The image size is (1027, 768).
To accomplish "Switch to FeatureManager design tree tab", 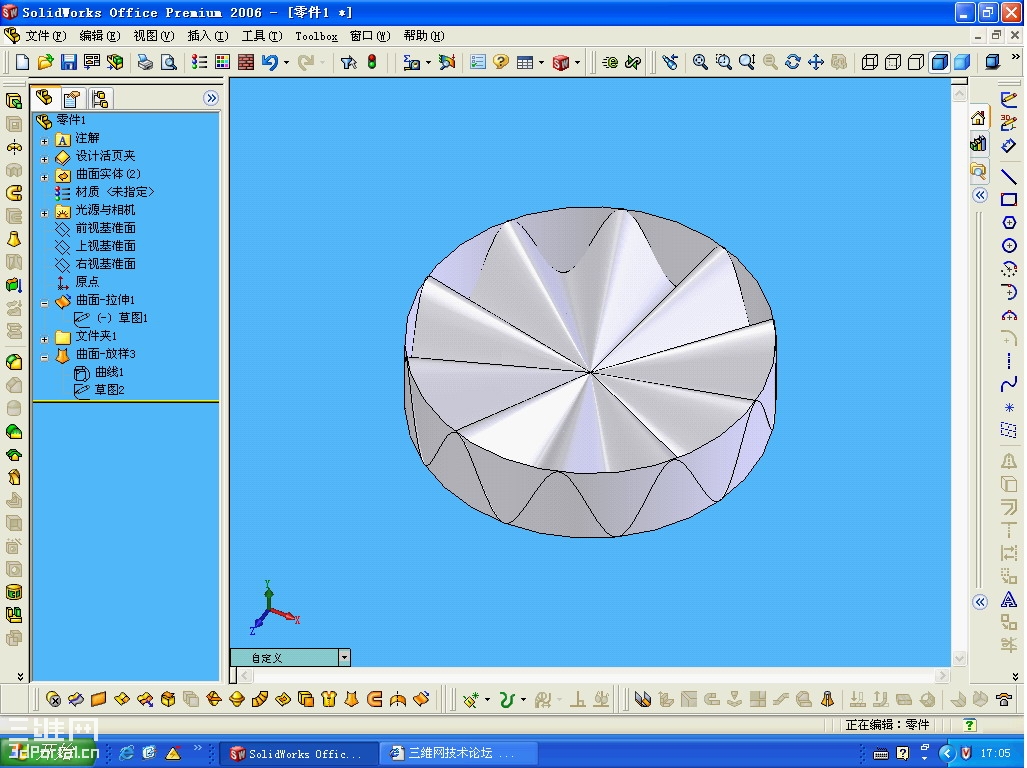I will (x=45, y=98).
